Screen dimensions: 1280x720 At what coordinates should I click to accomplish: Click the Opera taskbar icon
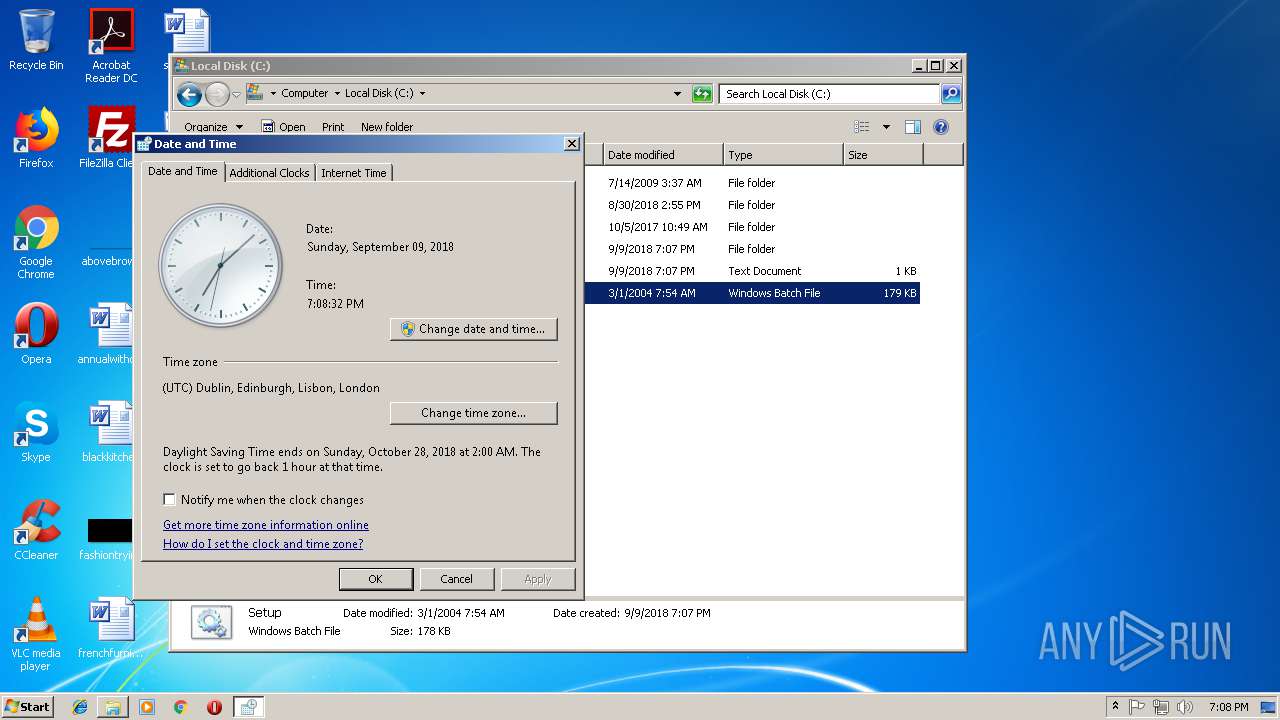[x=214, y=707]
